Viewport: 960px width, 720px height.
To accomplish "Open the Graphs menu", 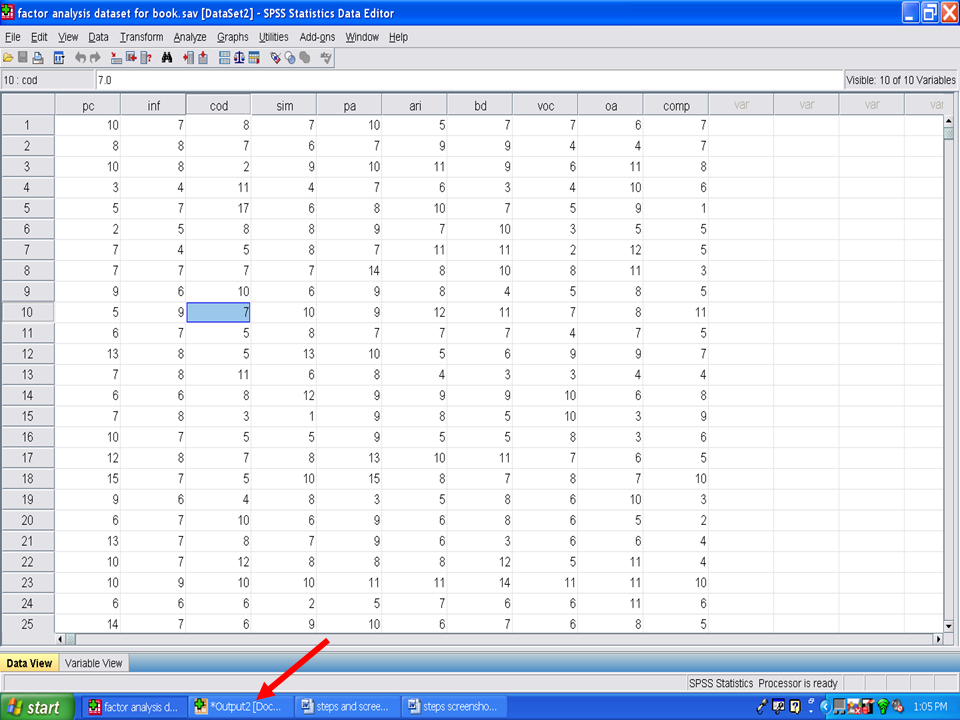I will [232, 37].
